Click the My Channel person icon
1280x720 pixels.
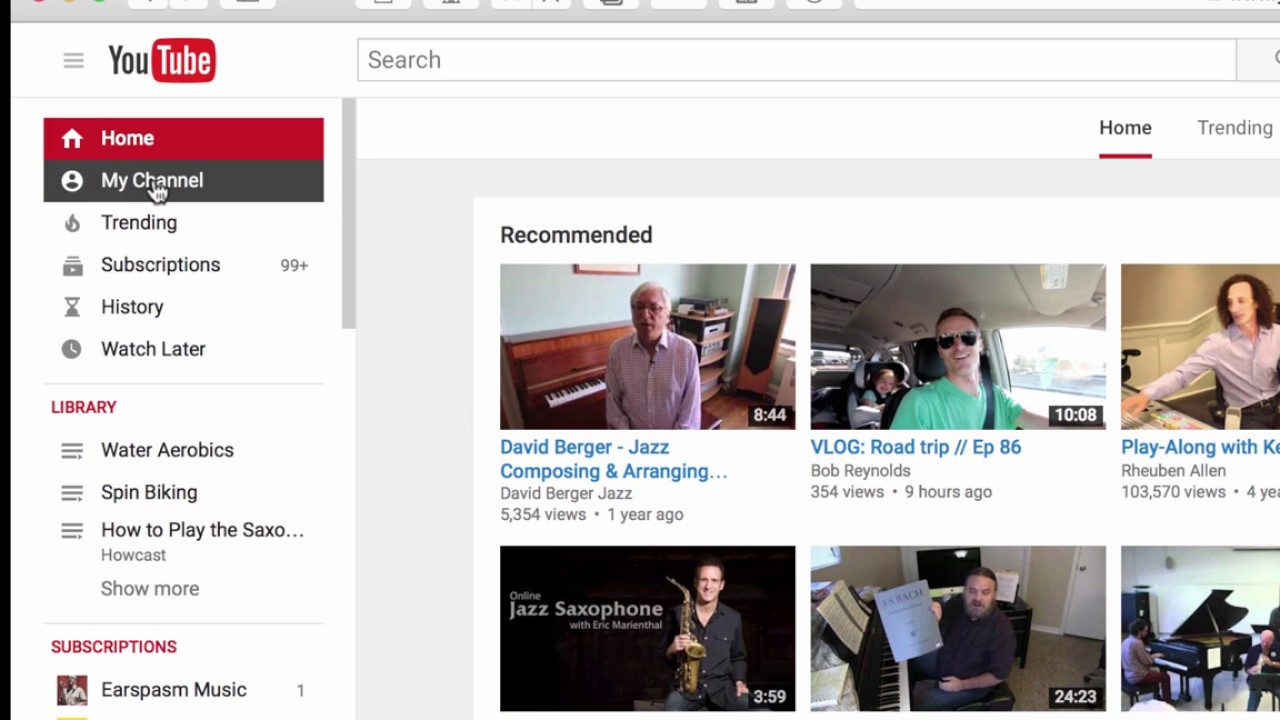[x=72, y=181]
